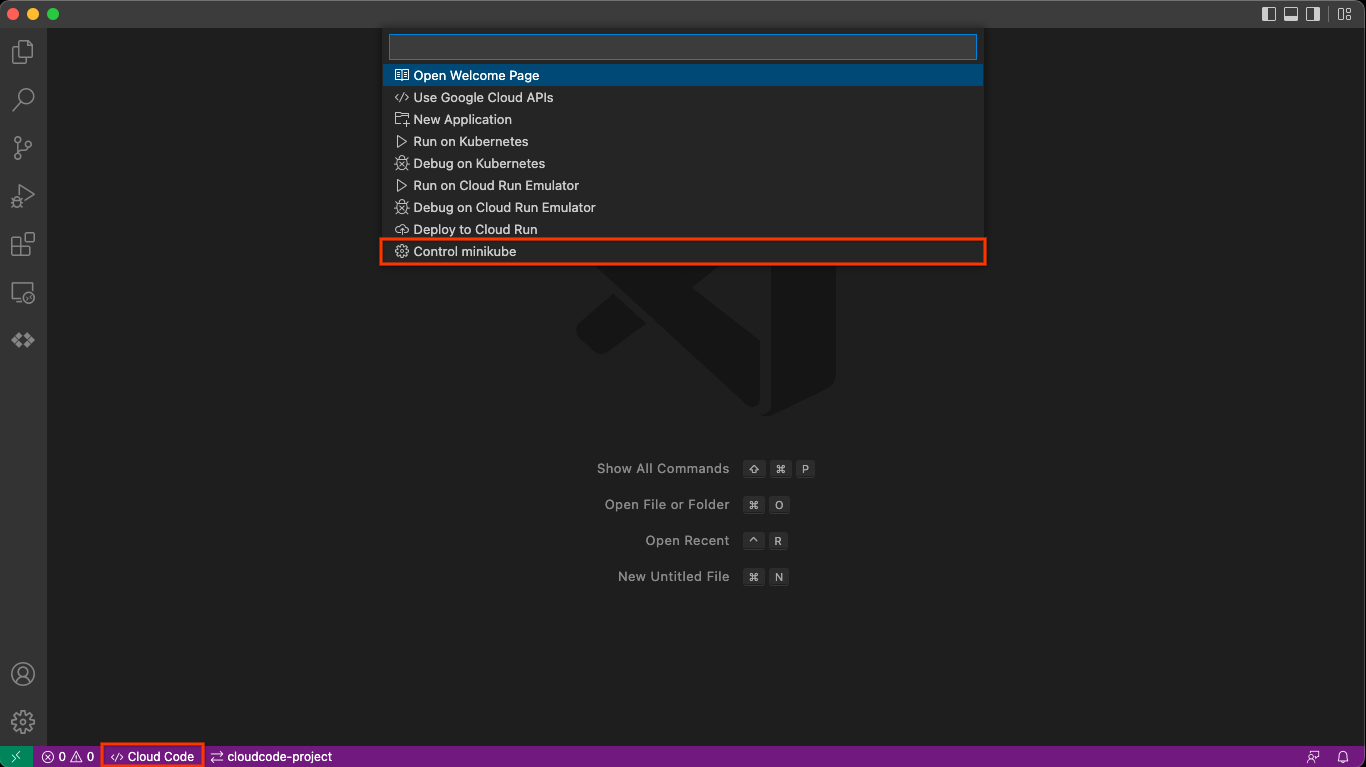Viewport: 1366px width, 767px height.
Task: Choose New Application
Action: pos(683,119)
